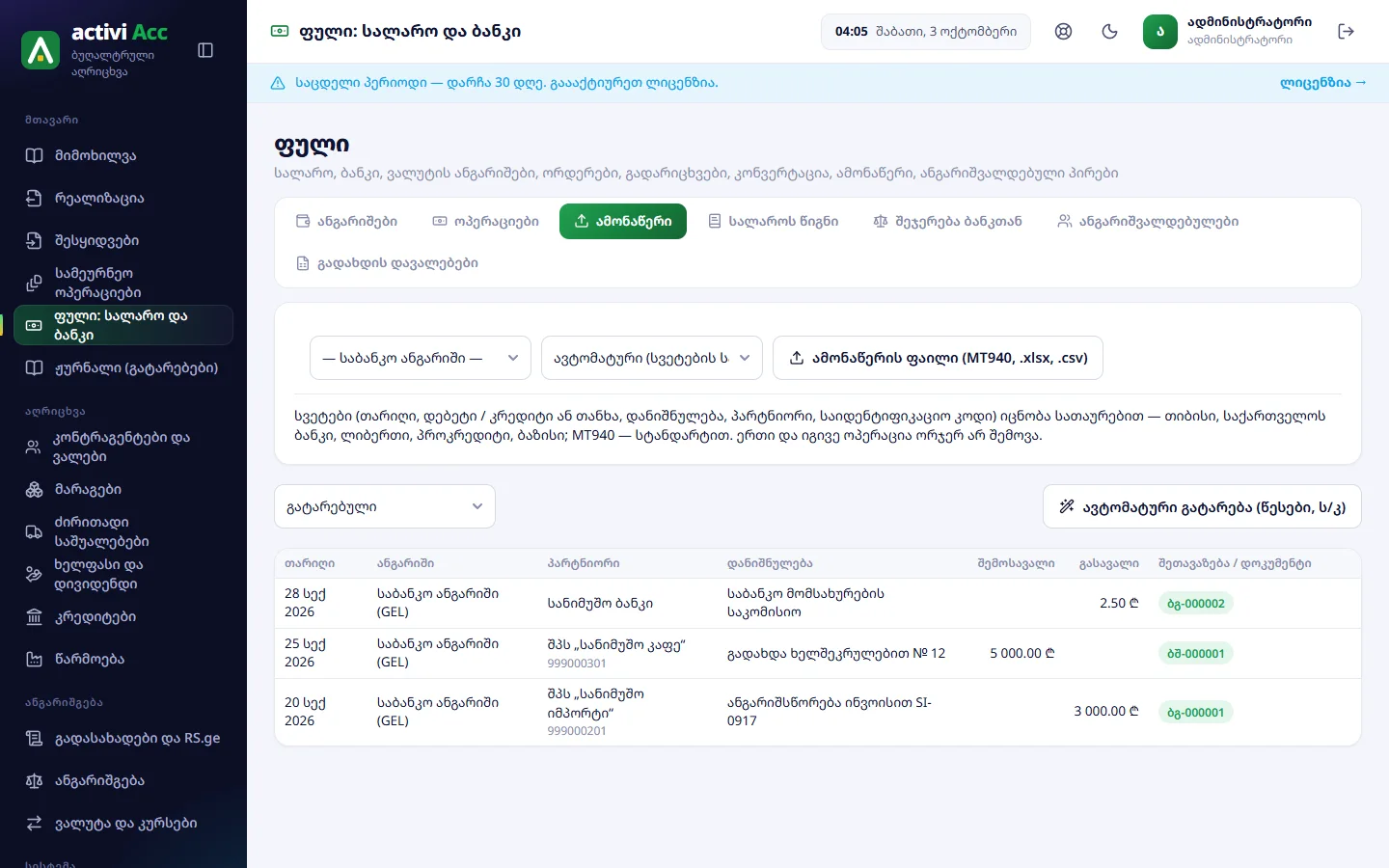Screen dimensions: 1389x868
Task: Toggle dark mode with the moon icon
Action: pos(1109,31)
